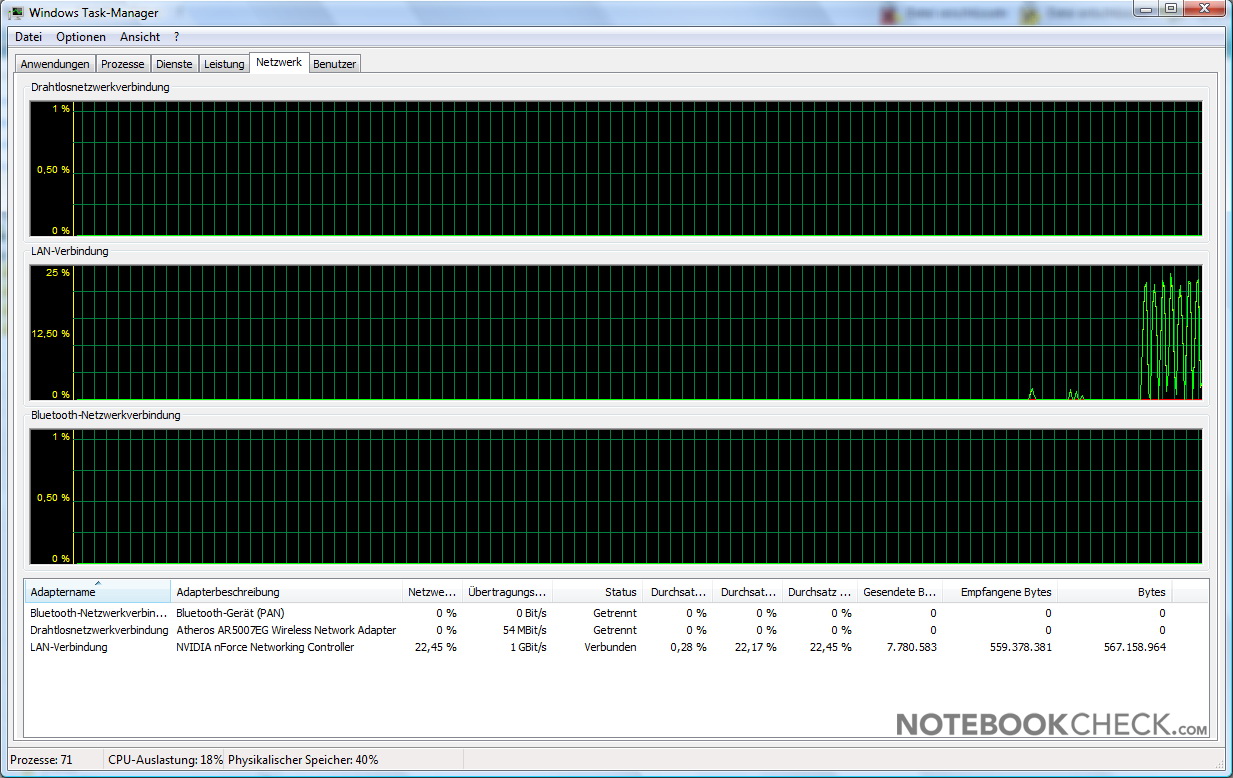Switch to the Leistung tab
The height and width of the screenshot is (778, 1233).
point(224,64)
